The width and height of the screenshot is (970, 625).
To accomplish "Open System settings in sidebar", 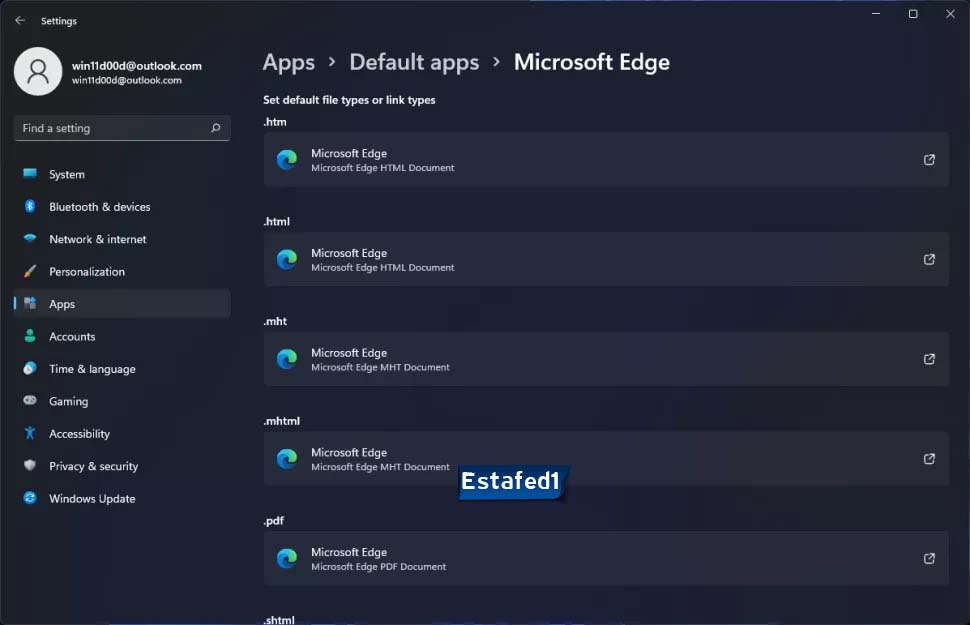I will 67,174.
